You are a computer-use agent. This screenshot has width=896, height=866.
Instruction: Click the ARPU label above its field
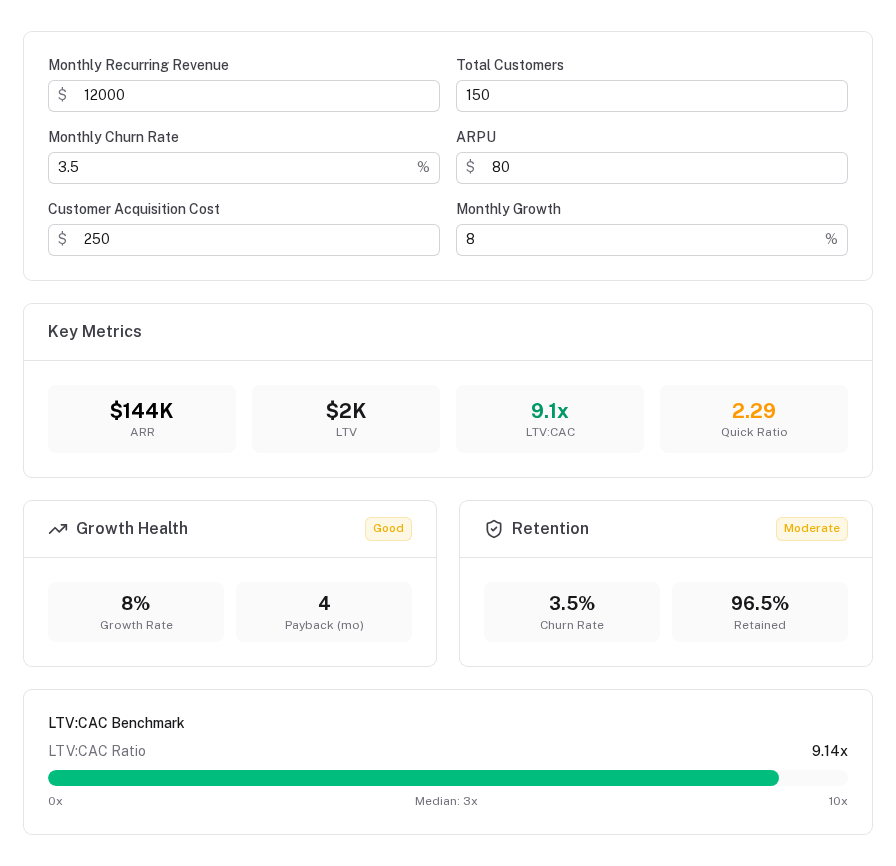coord(476,137)
